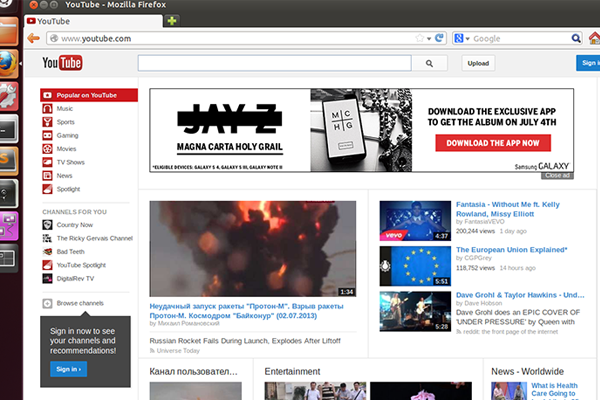The width and height of the screenshot is (600, 400).
Task: Click Universe Today source text
Action: pos(178,351)
